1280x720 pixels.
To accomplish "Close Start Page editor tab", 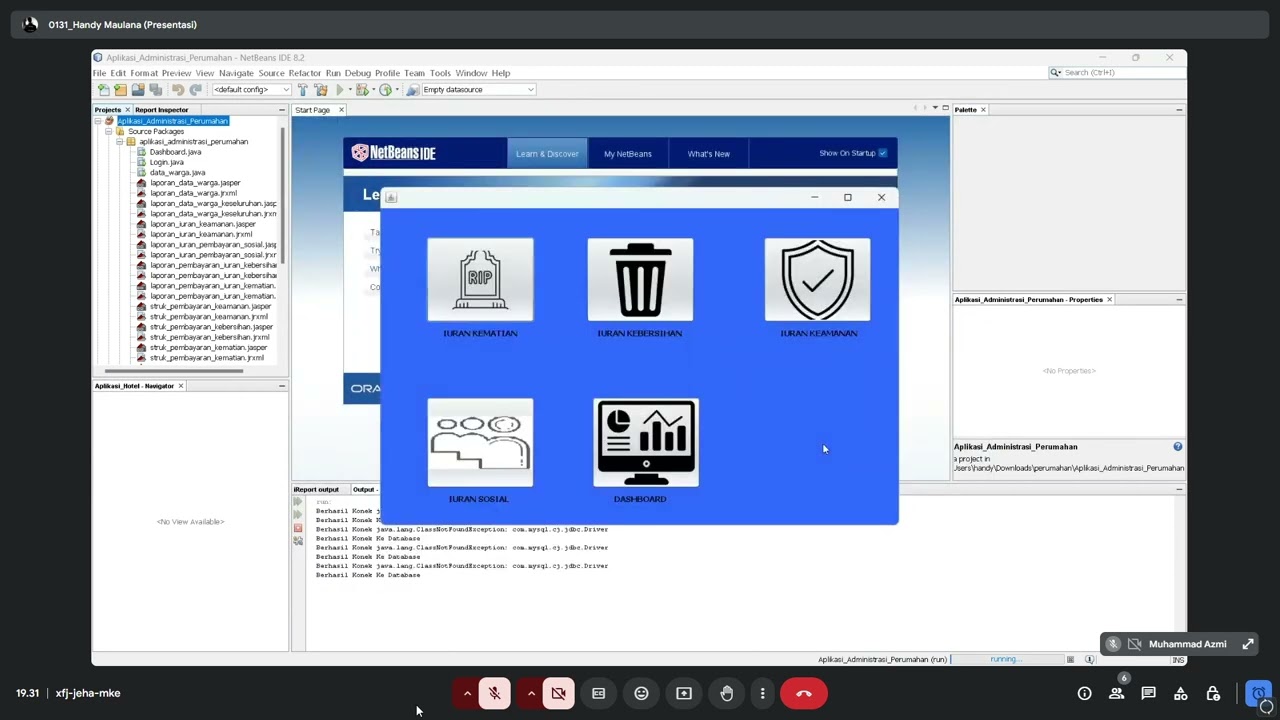I will coord(341,110).
